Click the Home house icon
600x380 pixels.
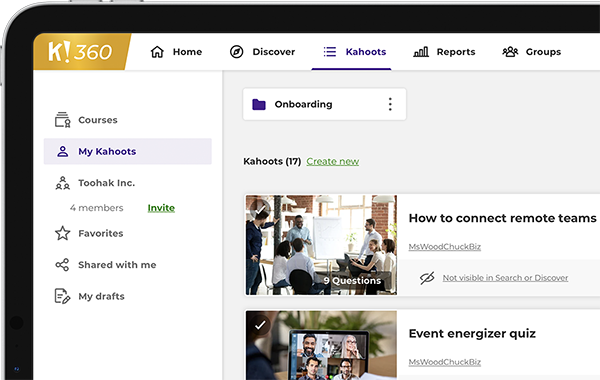[157, 52]
